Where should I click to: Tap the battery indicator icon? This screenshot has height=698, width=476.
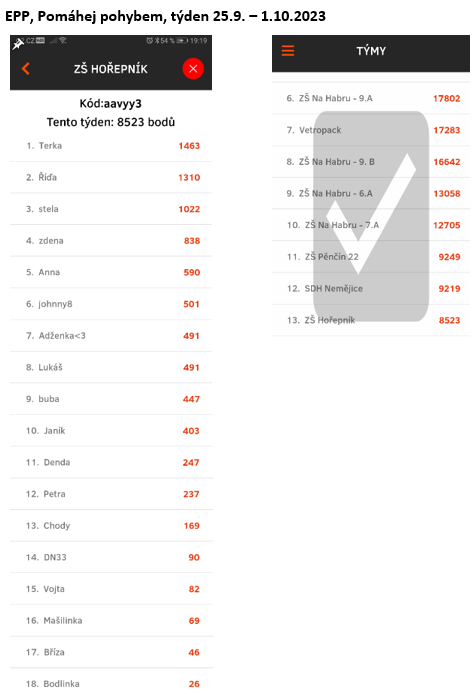click(x=182, y=41)
